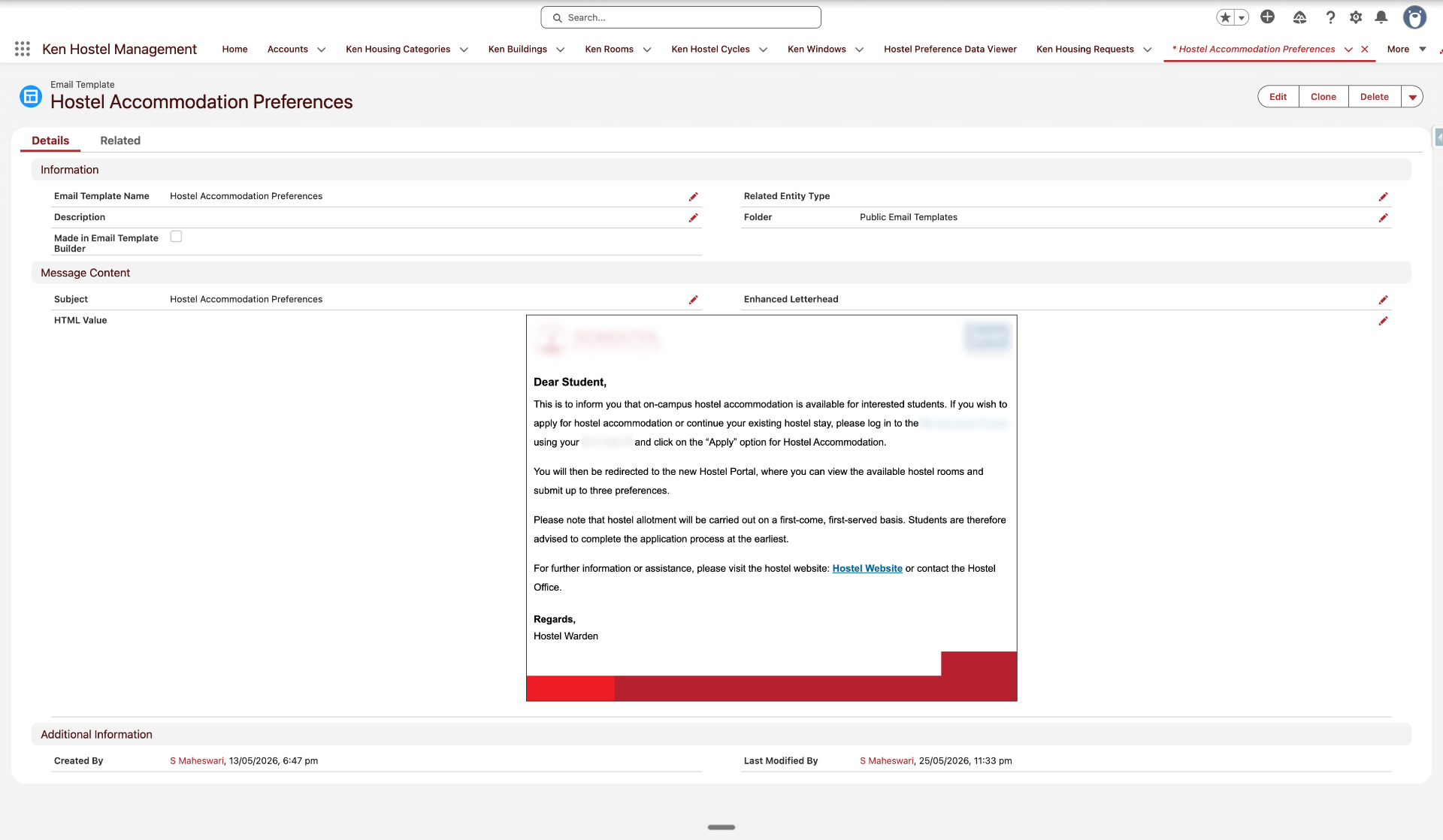Click the bottom utility bar handle
The height and width of the screenshot is (840, 1443).
(x=721, y=827)
